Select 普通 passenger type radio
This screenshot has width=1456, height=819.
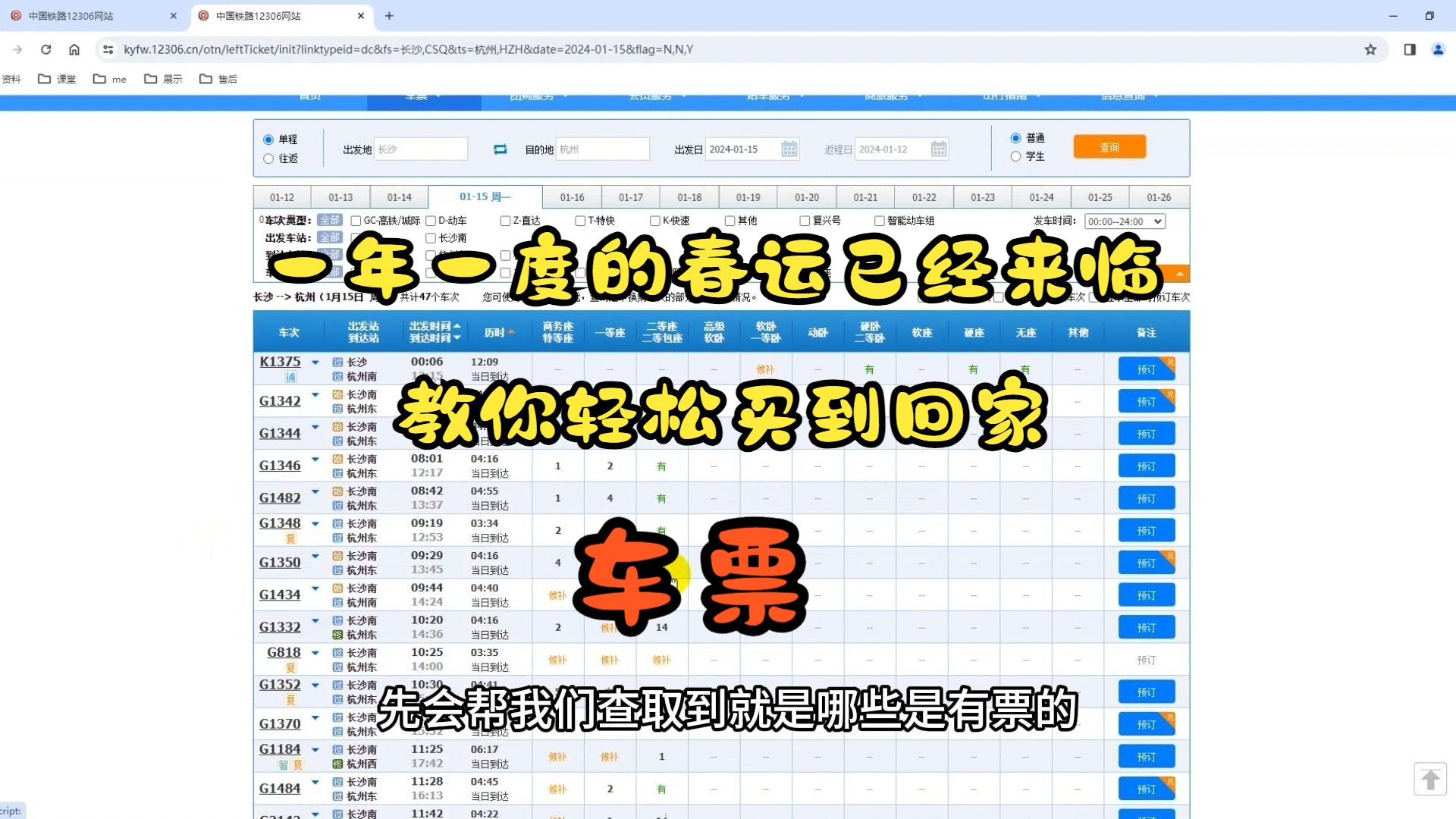(1016, 138)
